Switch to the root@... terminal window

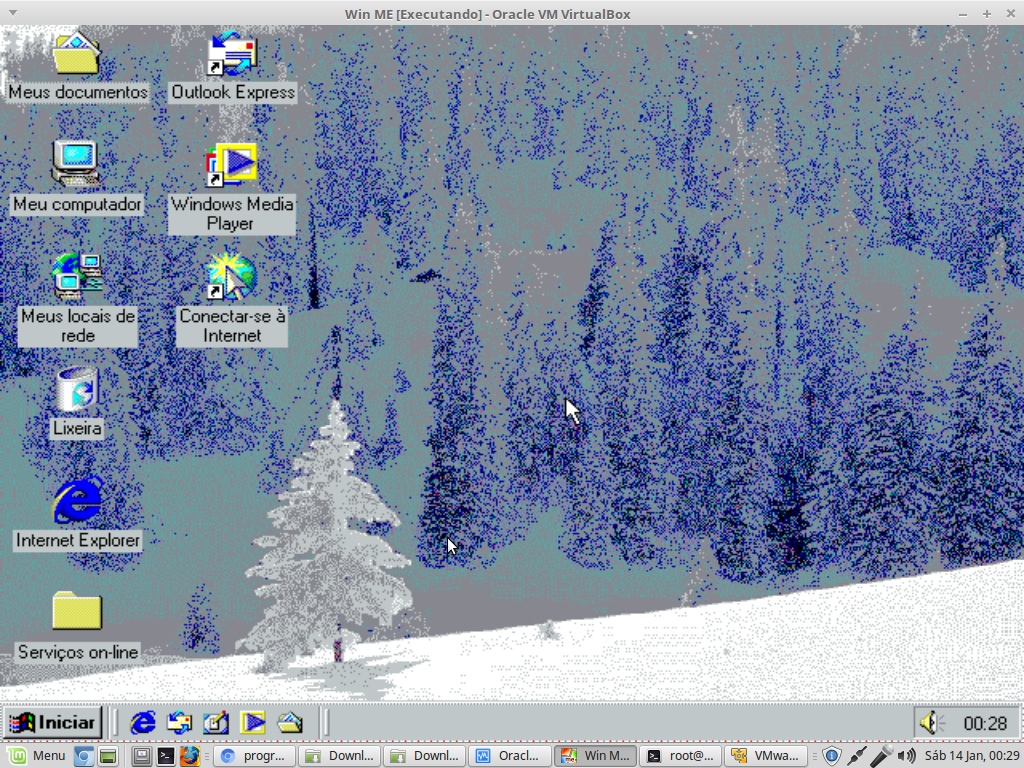680,756
